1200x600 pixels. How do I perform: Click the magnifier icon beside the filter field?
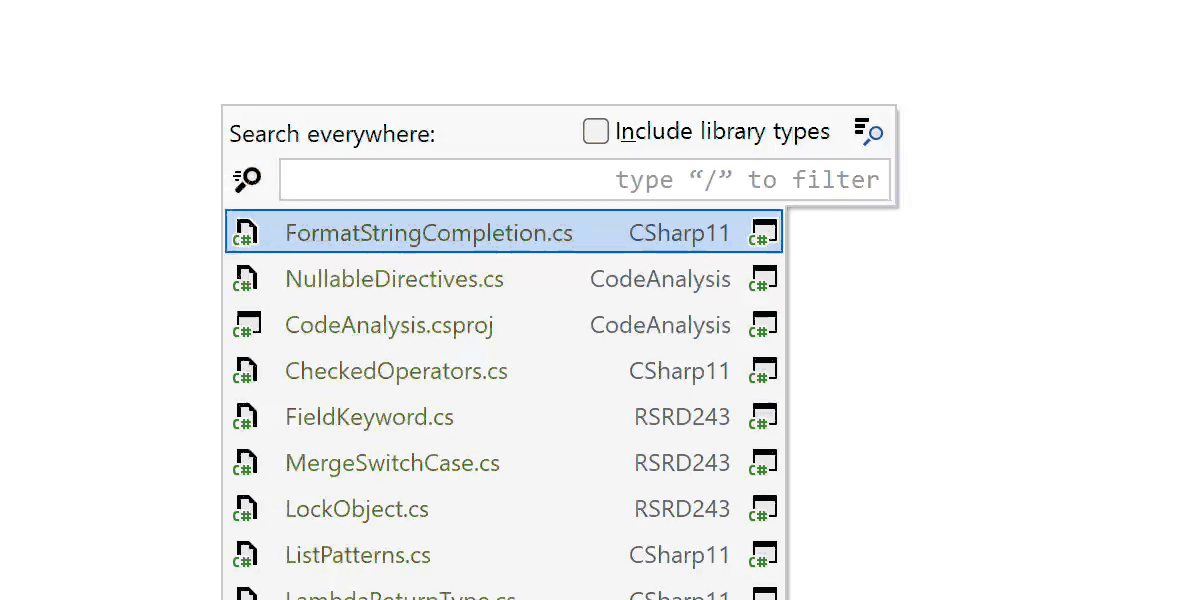246,180
